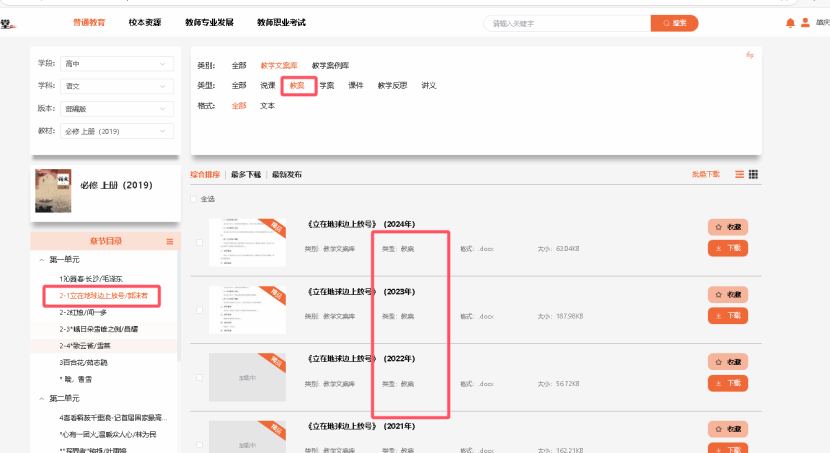Tick checkbox for the 2022年 document
The image size is (830, 453).
[x=200, y=377]
